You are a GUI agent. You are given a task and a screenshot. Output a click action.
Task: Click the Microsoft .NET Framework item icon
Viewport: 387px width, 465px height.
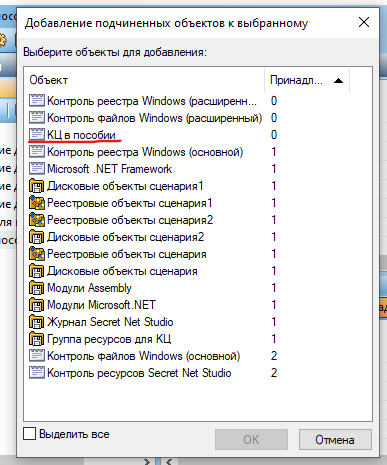coord(37,169)
